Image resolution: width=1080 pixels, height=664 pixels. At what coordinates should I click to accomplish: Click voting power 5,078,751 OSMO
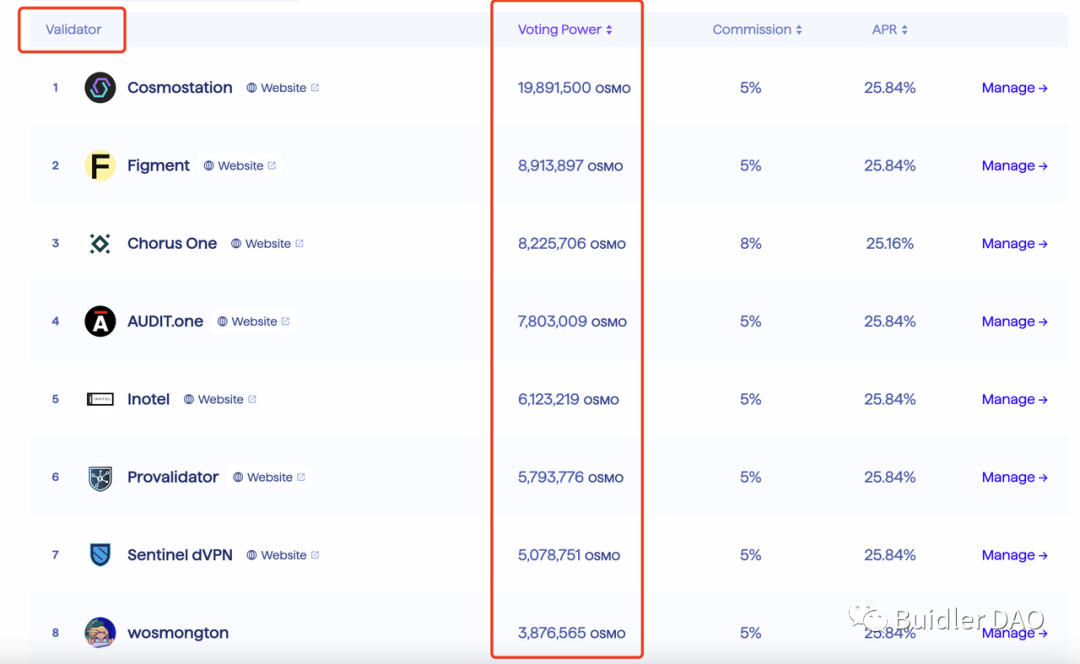click(x=569, y=554)
